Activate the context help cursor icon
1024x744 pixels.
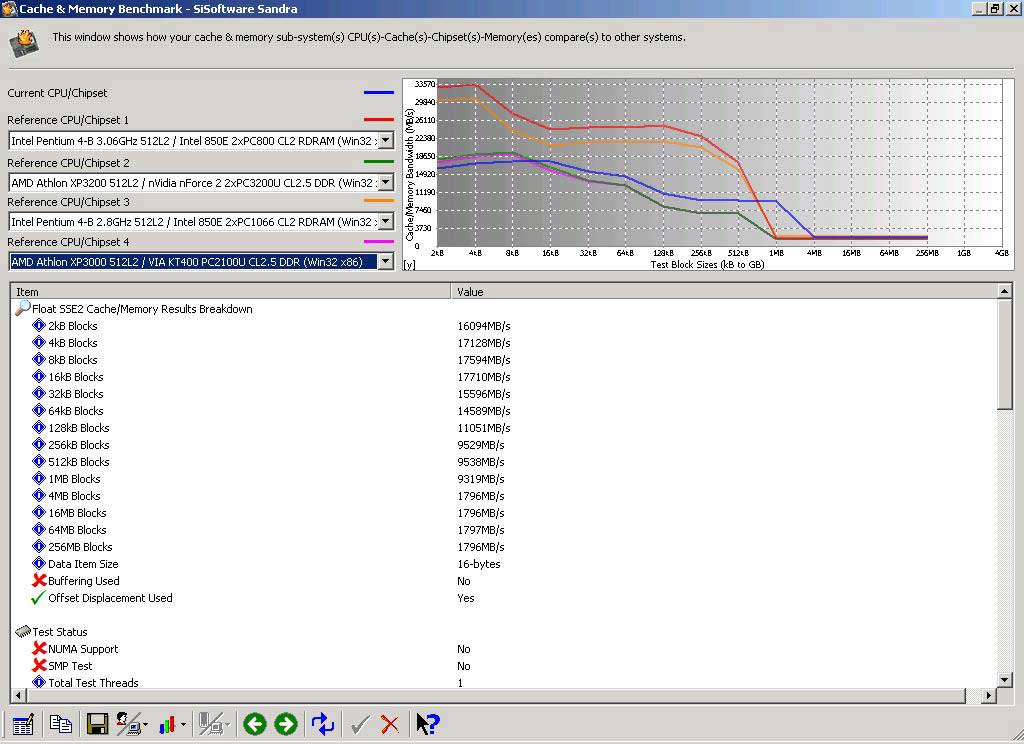[428, 724]
